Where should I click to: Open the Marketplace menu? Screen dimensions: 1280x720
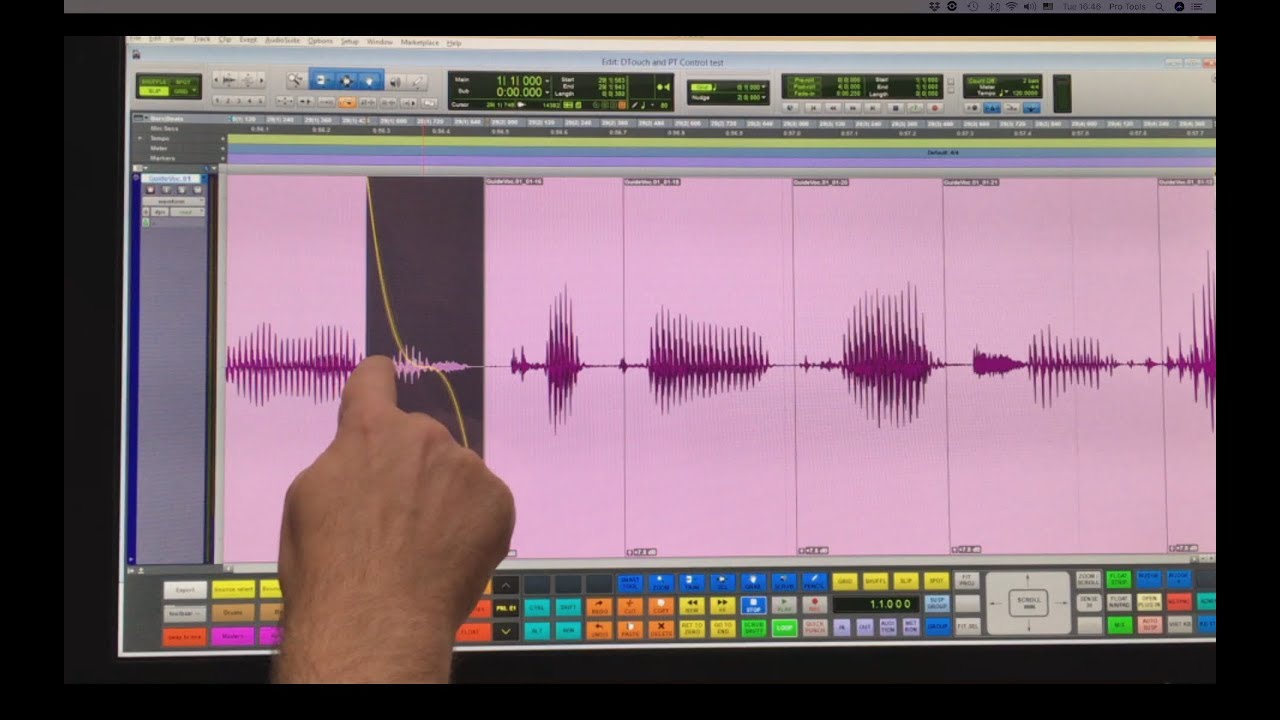pyautogui.click(x=420, y=42)
